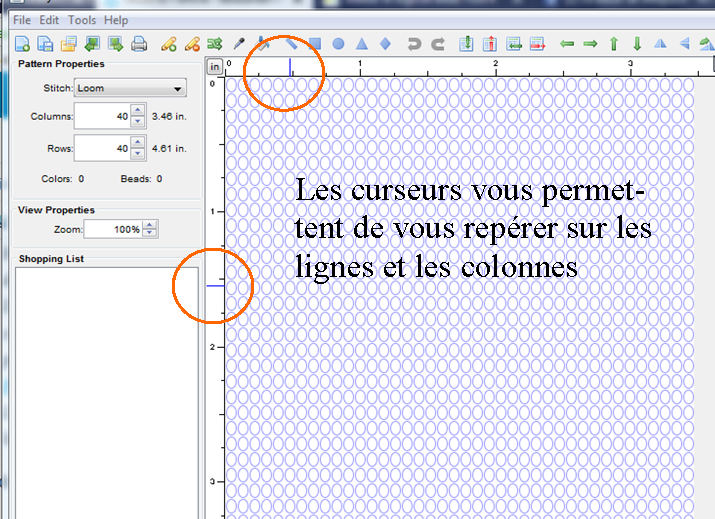Viewport: 715px width, 519px height.
Task: Select the diamond shape tool
Action: click(384, 43)
